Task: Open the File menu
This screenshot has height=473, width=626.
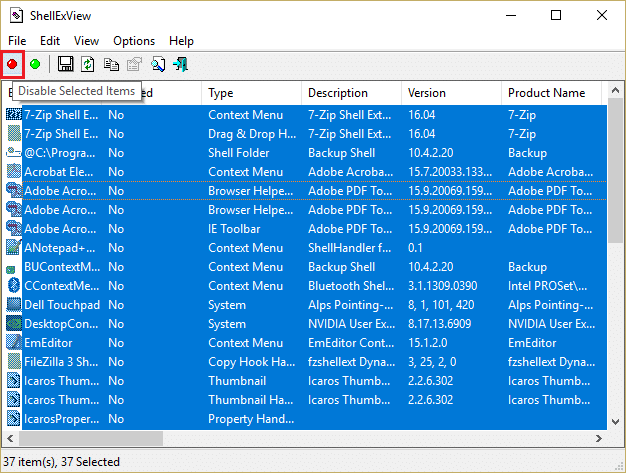Action: (18, 41)
